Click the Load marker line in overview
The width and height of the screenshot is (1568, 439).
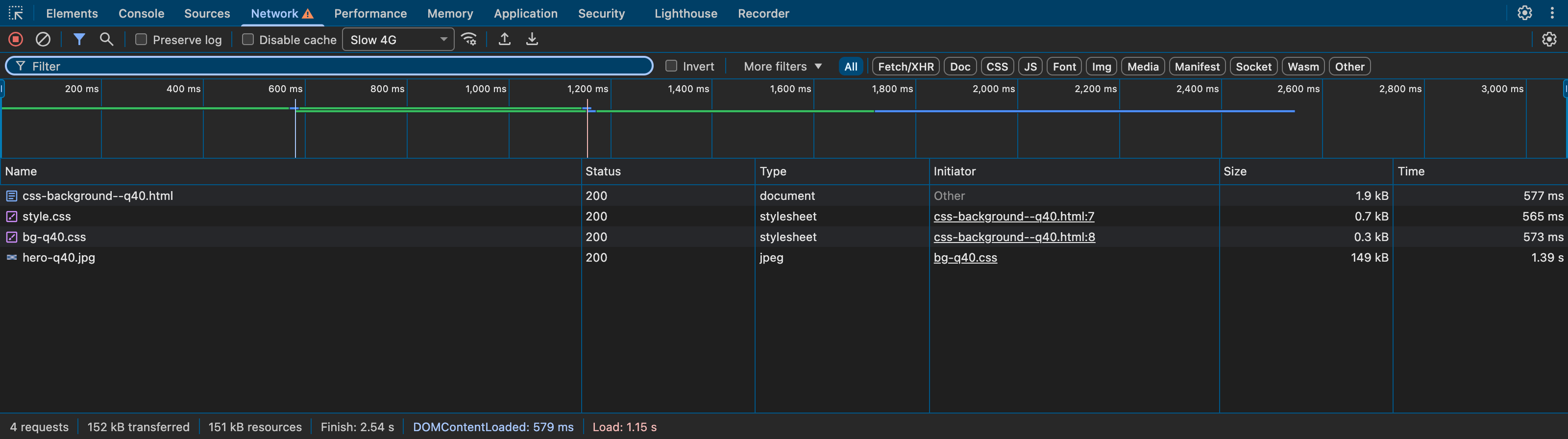click(x=588, y=129)
